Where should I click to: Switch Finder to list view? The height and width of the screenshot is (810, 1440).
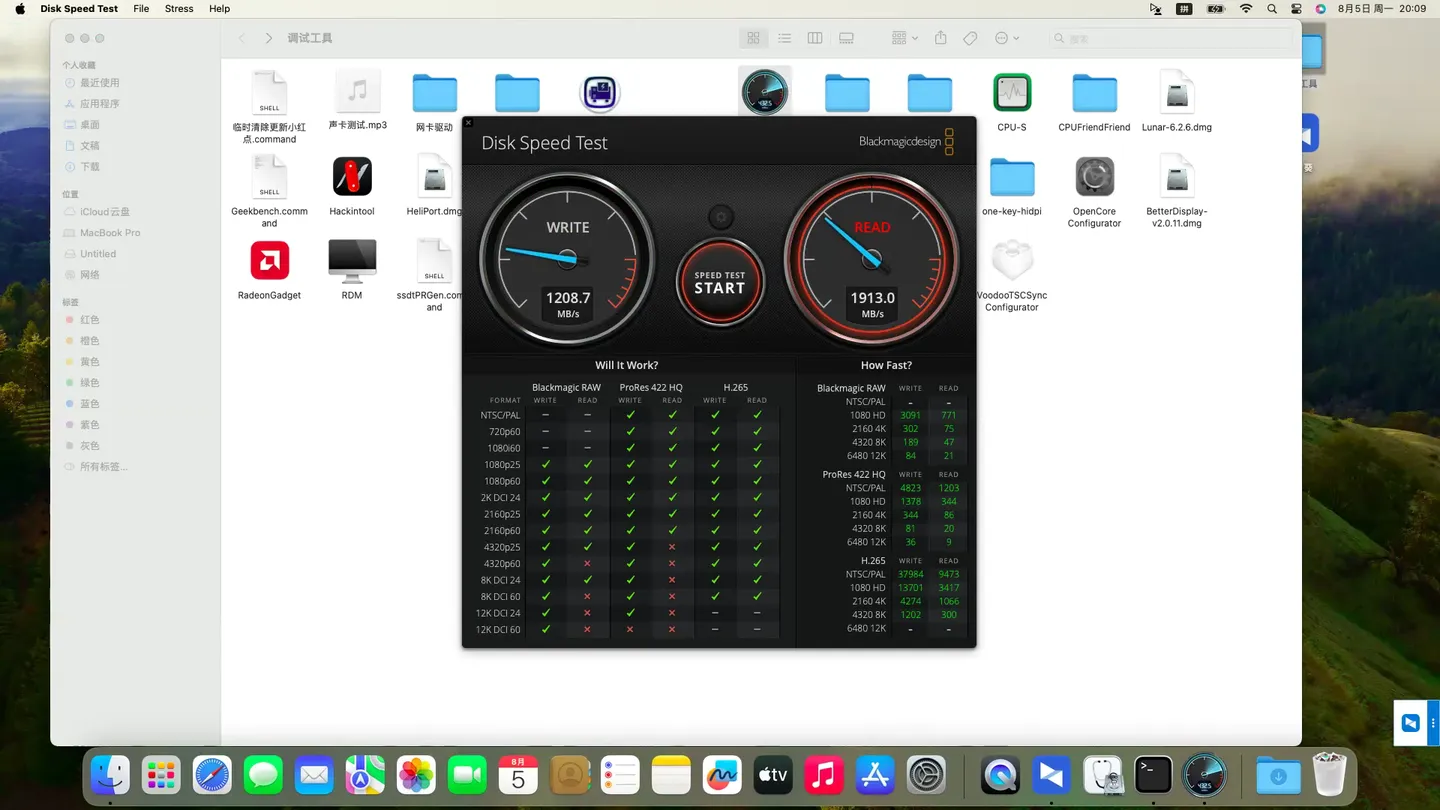click(x=784, y=38)
